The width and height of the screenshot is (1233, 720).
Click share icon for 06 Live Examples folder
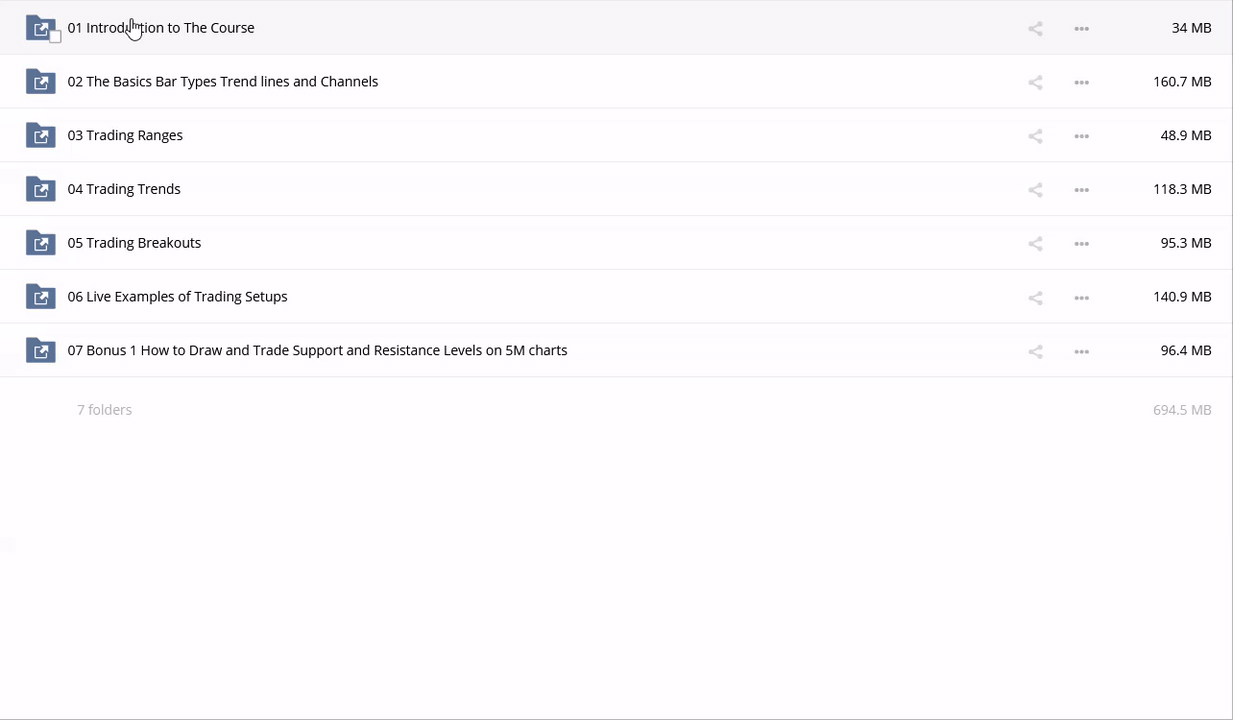click(x=1035, y=298)
